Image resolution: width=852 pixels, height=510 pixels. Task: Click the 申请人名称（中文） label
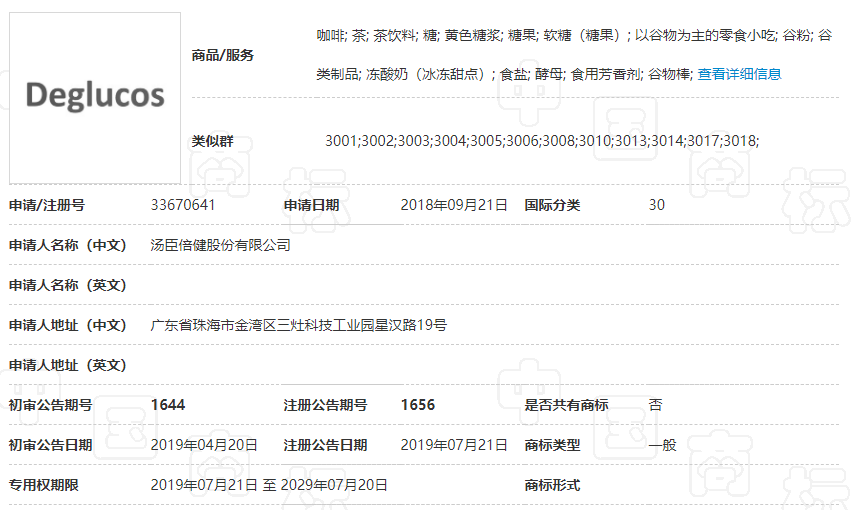[68, 245]
